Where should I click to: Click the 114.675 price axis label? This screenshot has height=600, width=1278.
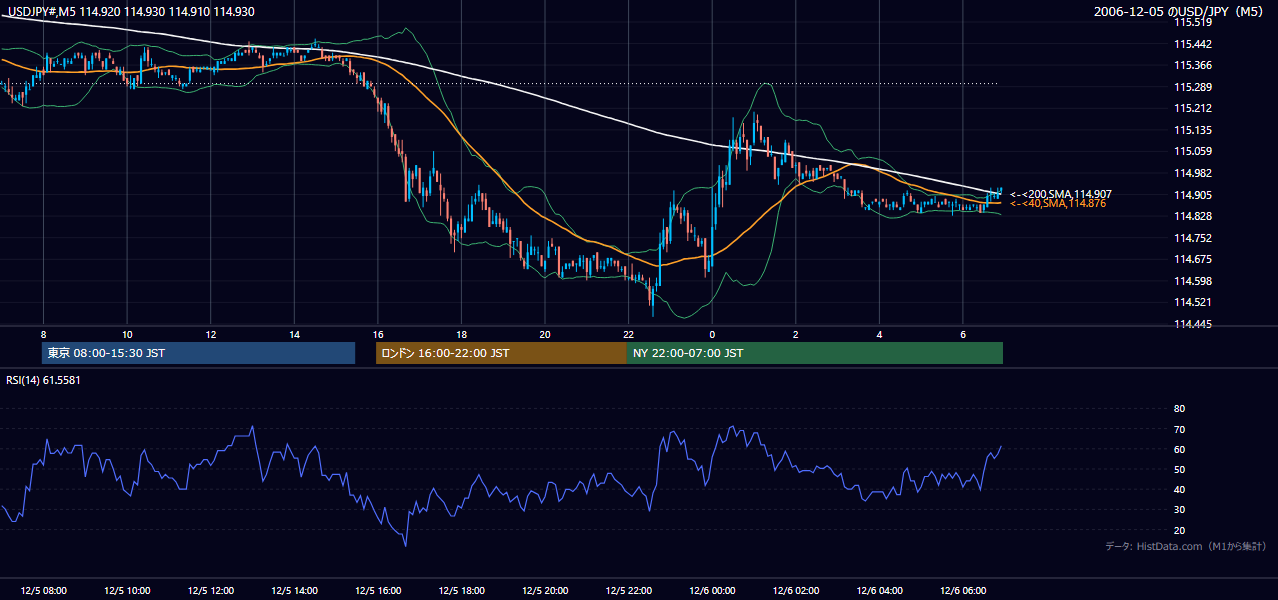[x=1193, y=259]
